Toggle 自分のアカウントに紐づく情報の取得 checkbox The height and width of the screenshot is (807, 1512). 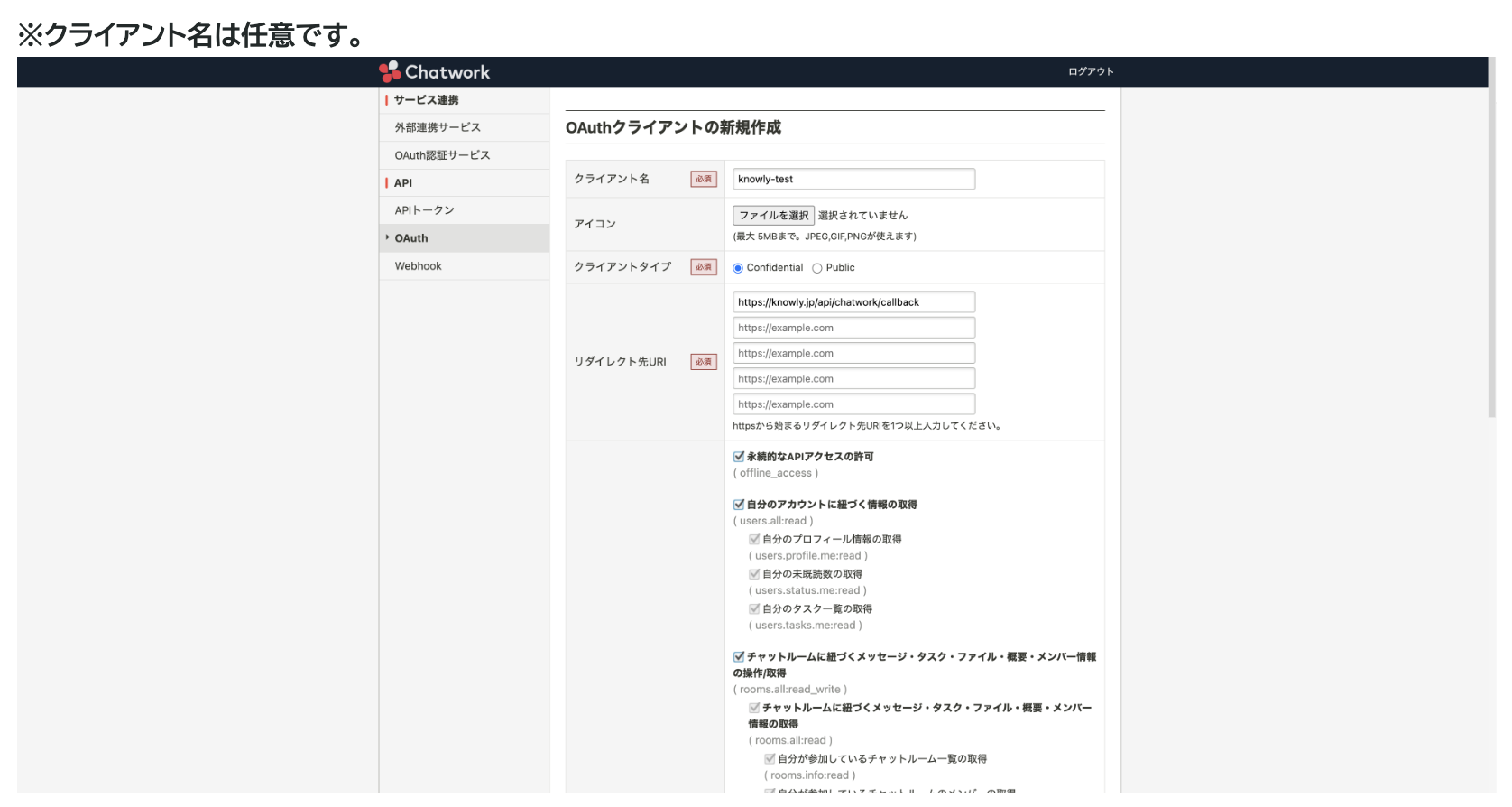(x=739, y=505)
